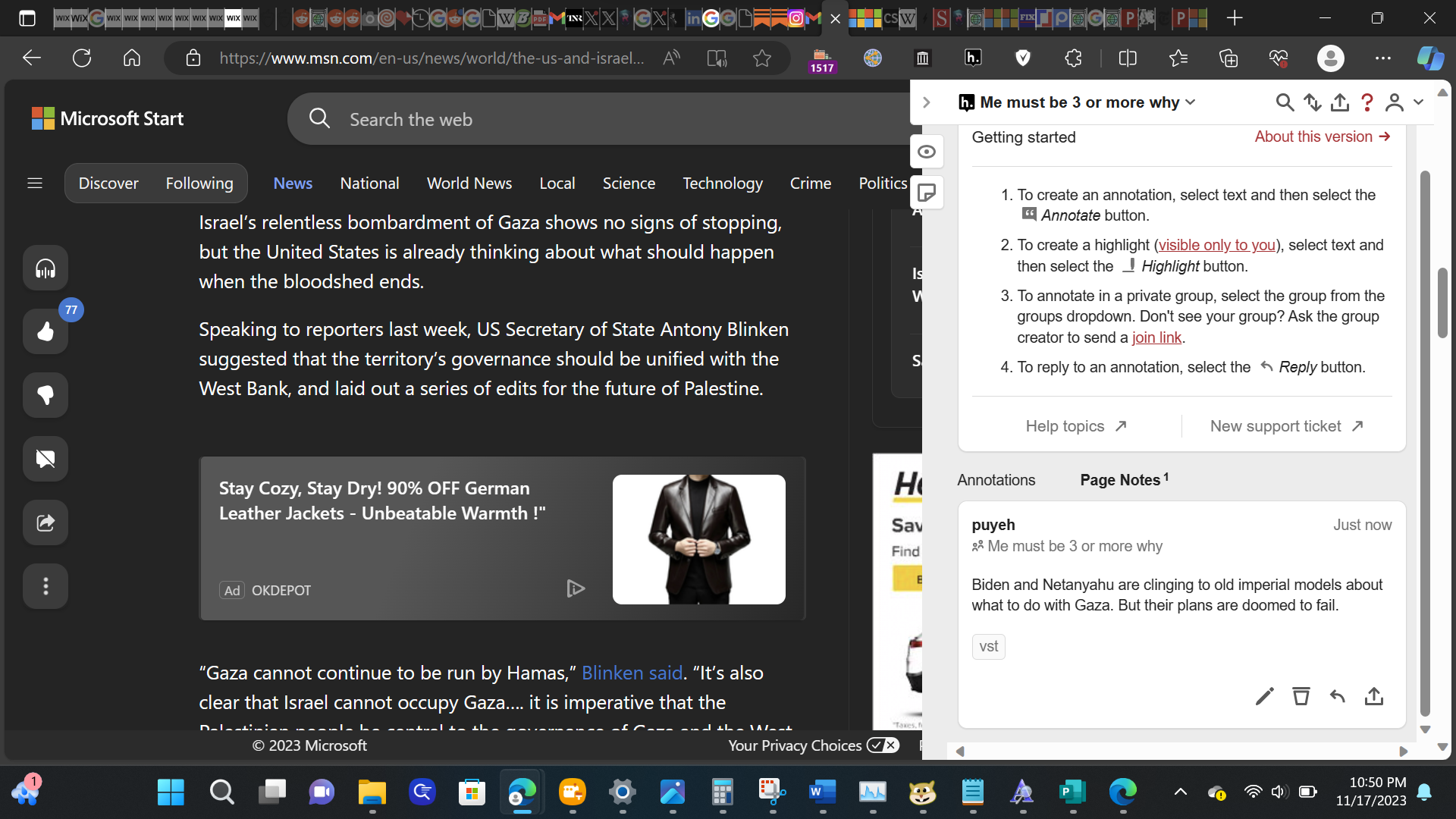1456x819 pixels.
Task: Open Hypothesis extension icon in toolbar
Action: [x=973, y=58]
